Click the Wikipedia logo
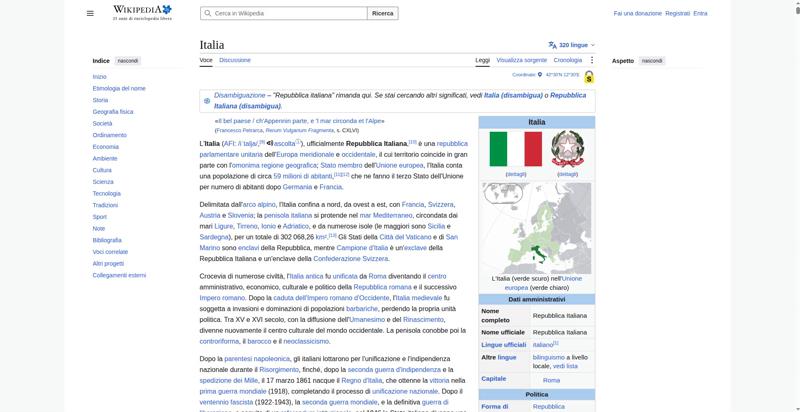800x412 pixels. [142, 13]
